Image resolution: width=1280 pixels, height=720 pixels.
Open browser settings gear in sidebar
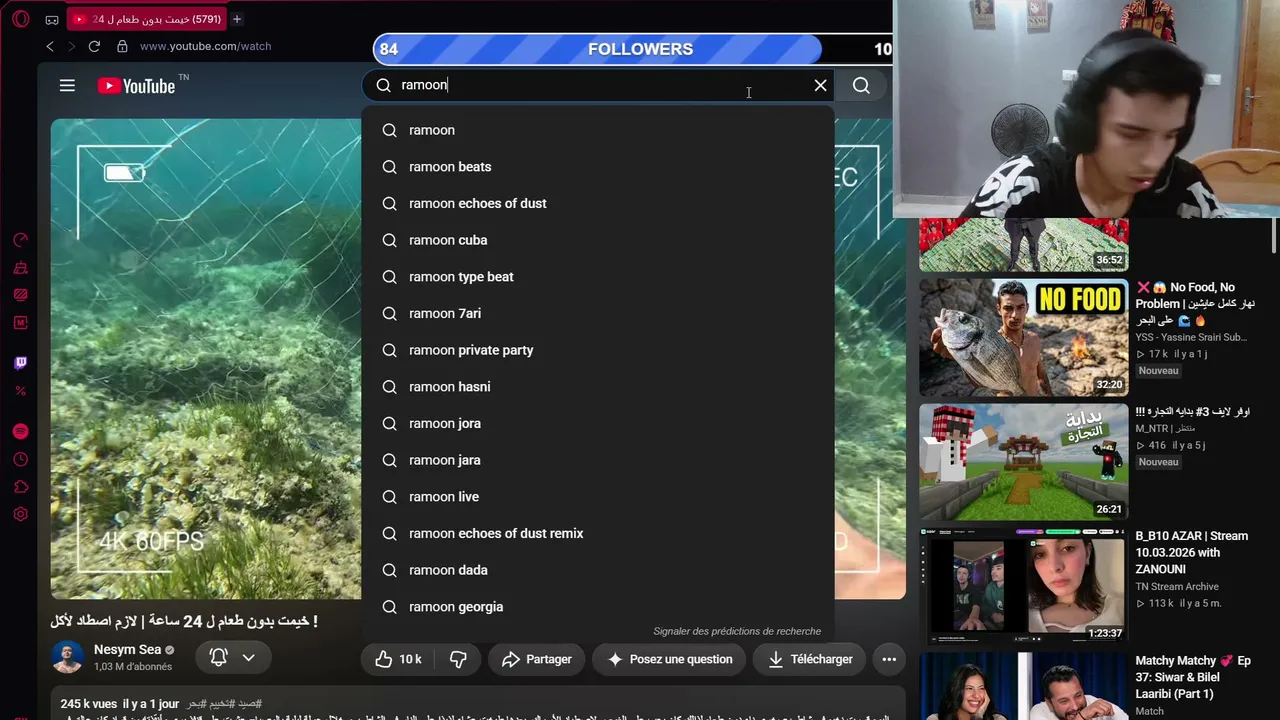click(20, 514)
